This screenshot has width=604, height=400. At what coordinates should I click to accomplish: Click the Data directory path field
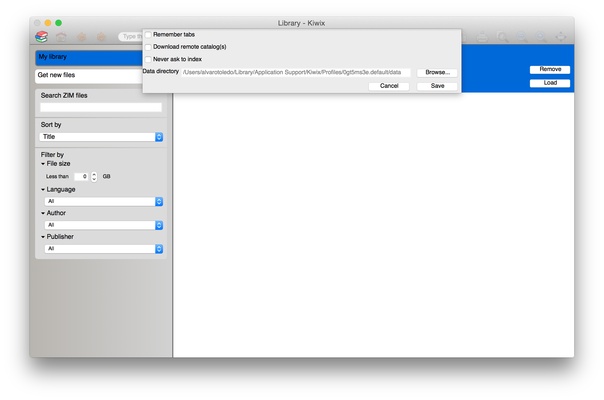[x=296, y=72]
